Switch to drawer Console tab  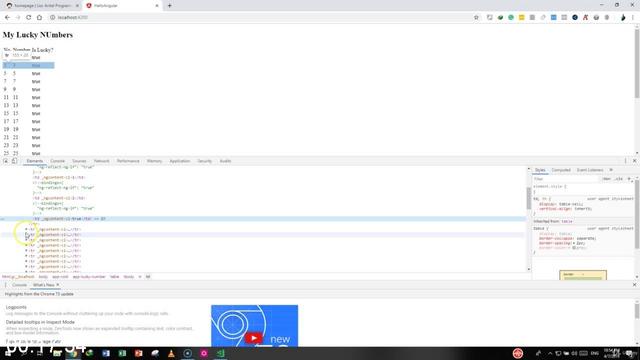(19, 285)
